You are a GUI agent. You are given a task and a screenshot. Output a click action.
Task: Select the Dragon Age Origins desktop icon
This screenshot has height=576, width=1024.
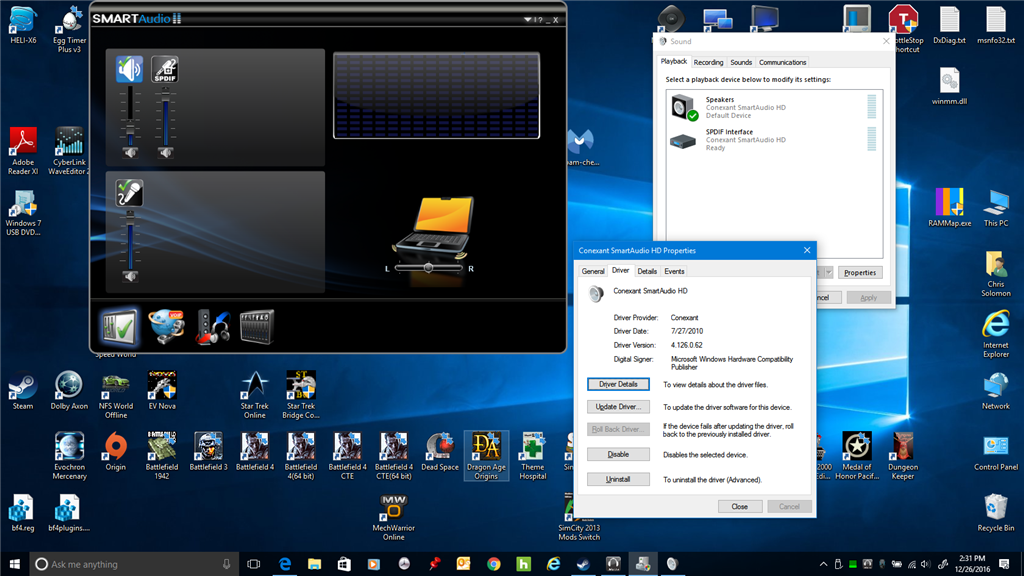[x=487, y=456]
